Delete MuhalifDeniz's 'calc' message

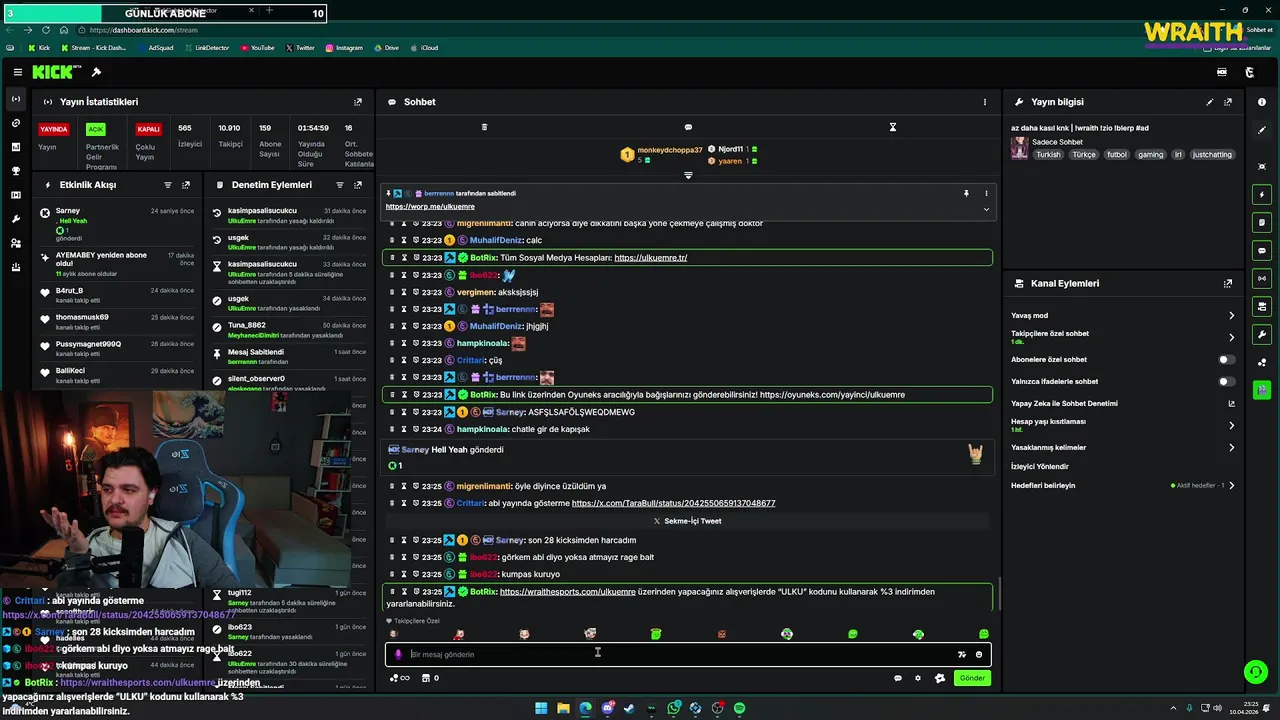pyautogui.click(x=392, y=241)
